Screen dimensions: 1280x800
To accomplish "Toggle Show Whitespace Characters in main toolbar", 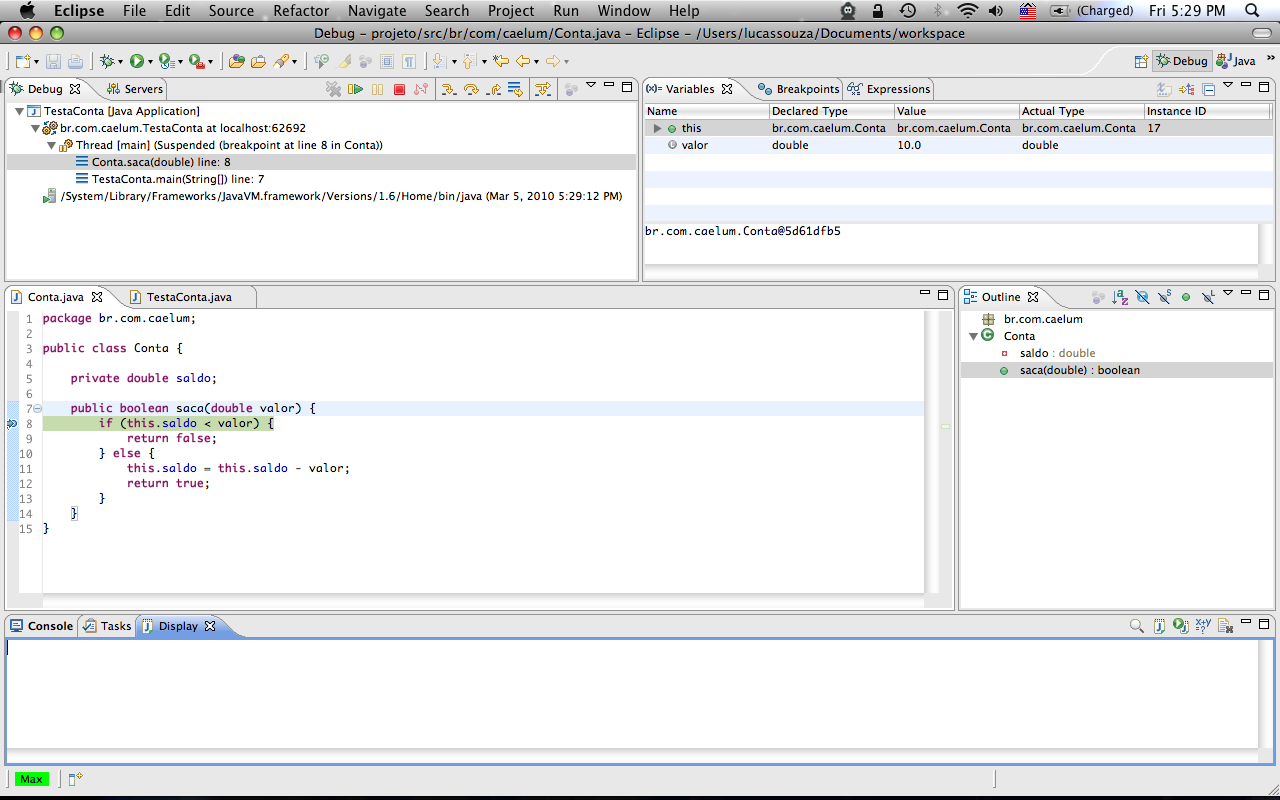I will pyautogui.click(x=409, y=61).
